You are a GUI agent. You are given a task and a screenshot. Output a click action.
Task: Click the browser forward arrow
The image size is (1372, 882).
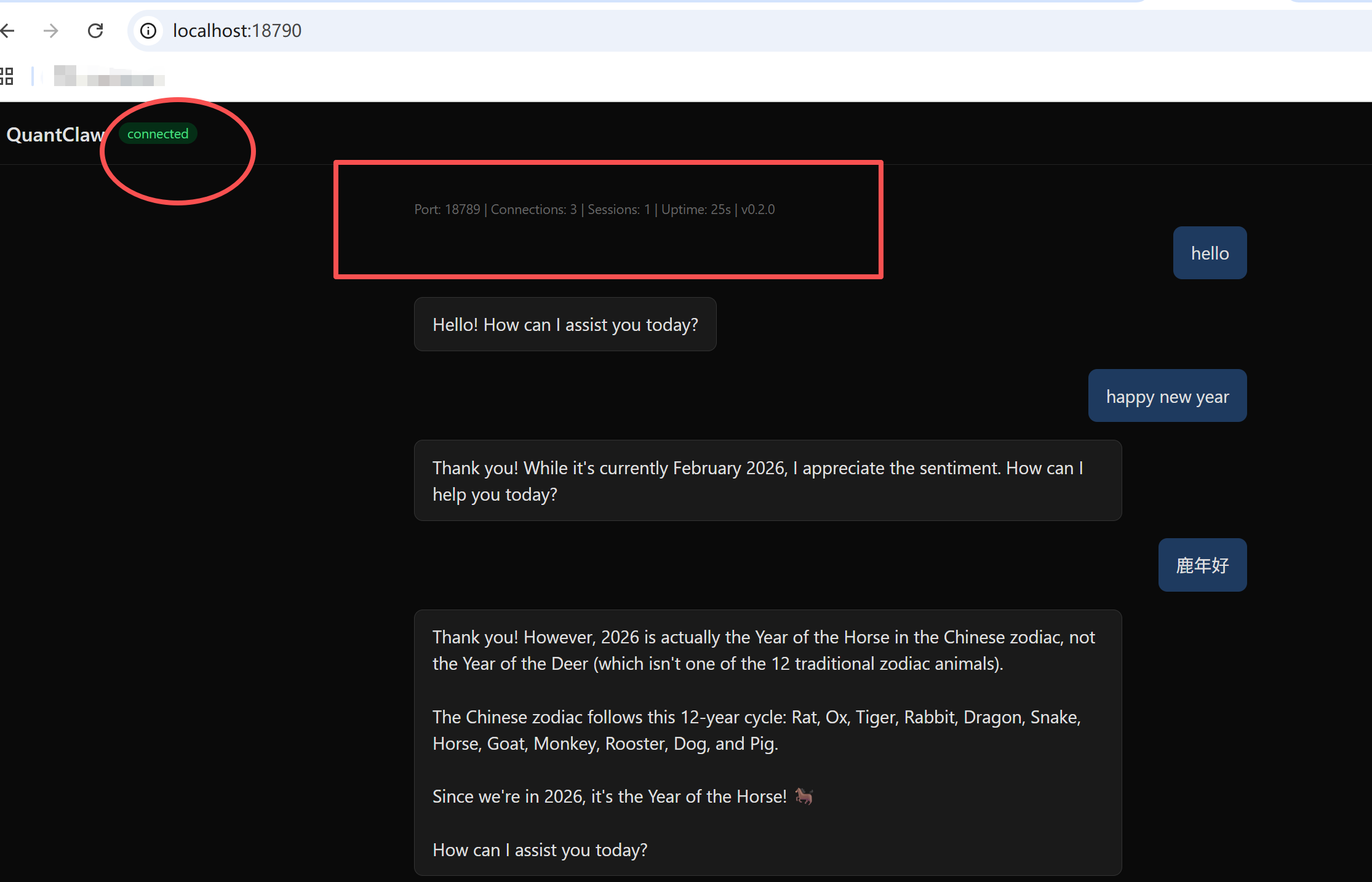pos(51,30)
